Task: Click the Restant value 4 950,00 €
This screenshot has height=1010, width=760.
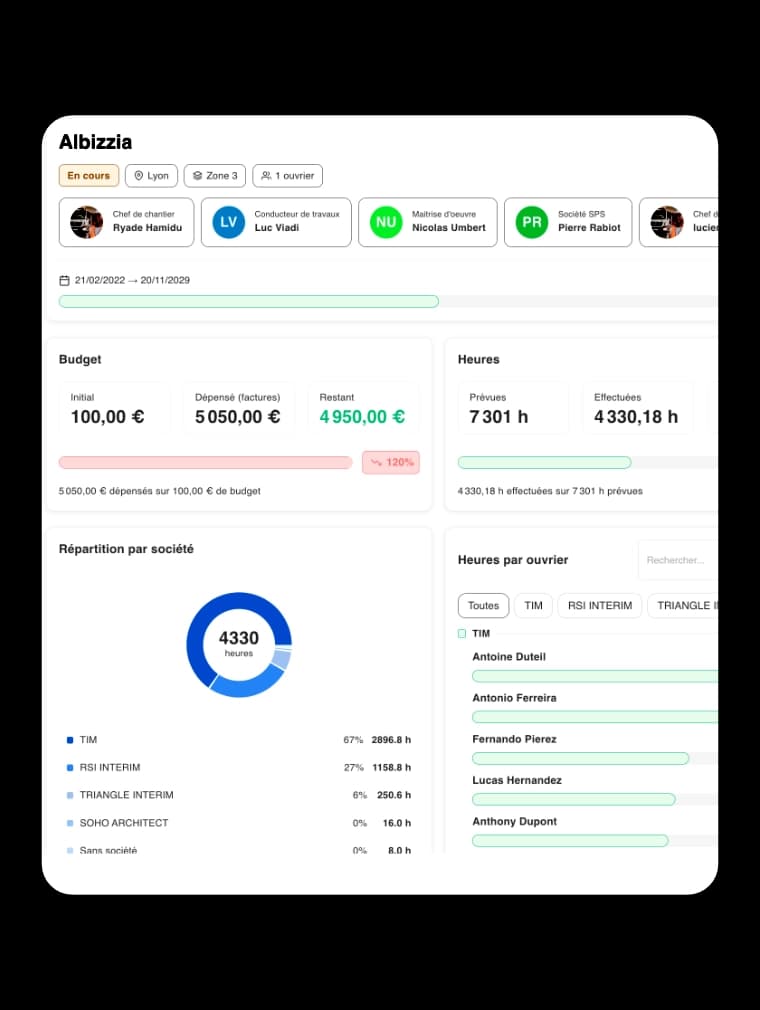Action: [362, 417]
